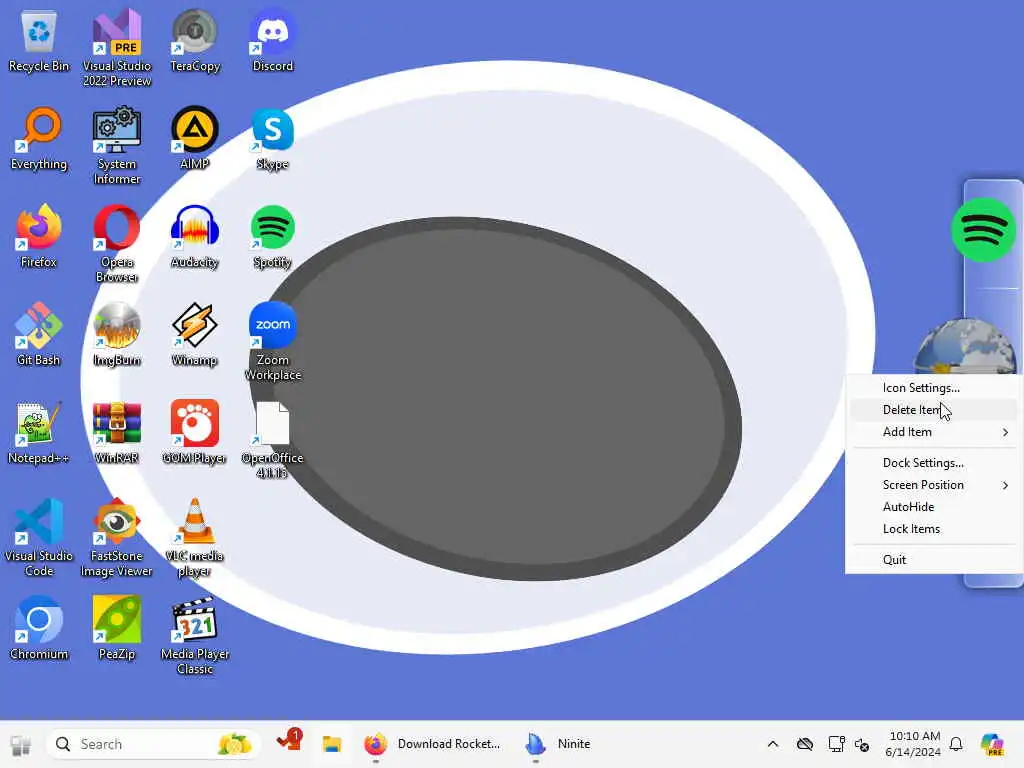Click the TeraCopy desktop icon

[195, 42]
